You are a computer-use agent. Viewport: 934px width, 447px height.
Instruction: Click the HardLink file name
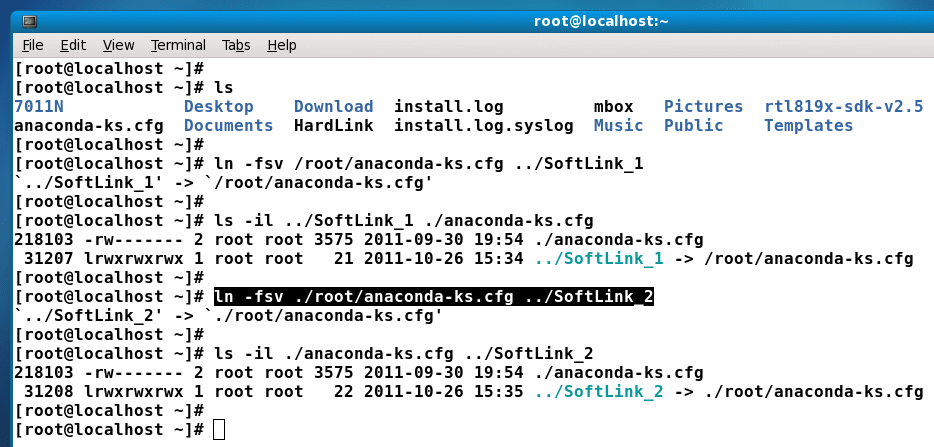pos(334,126)
